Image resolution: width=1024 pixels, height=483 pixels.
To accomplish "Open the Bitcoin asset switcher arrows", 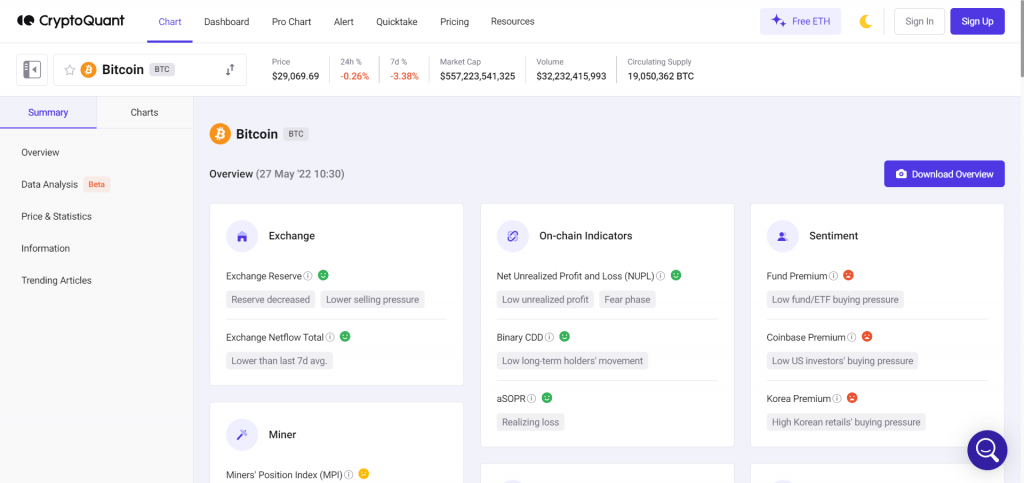I will [230, 70].
